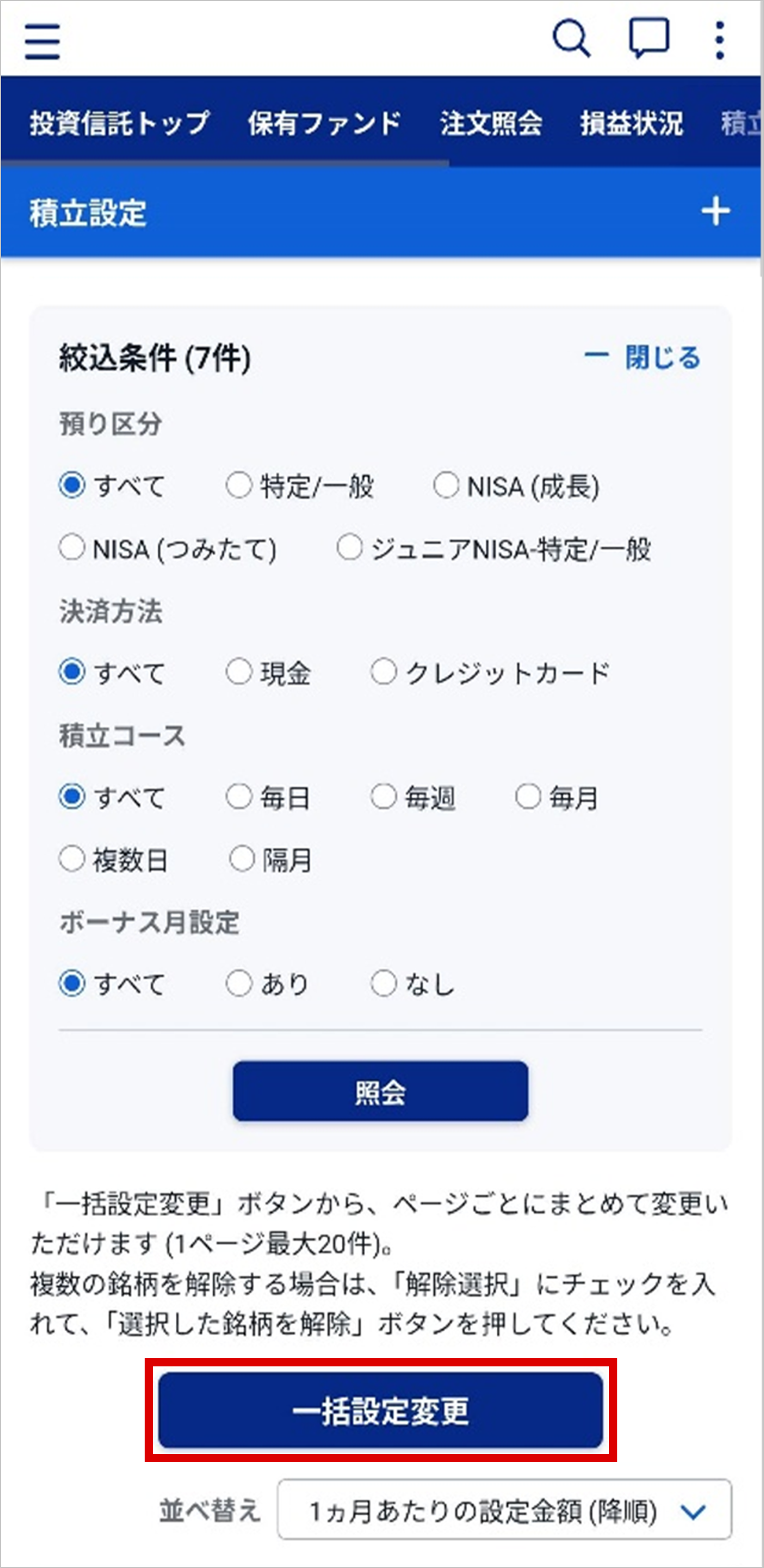Select あり for bonus month setting

(x=239, y=983)
